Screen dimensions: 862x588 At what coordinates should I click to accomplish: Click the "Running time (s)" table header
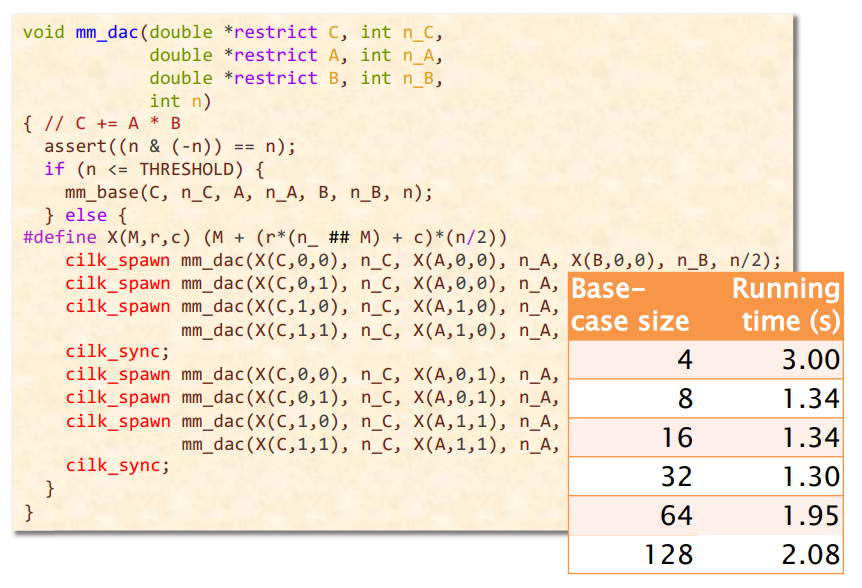click(x=785, y=305)
